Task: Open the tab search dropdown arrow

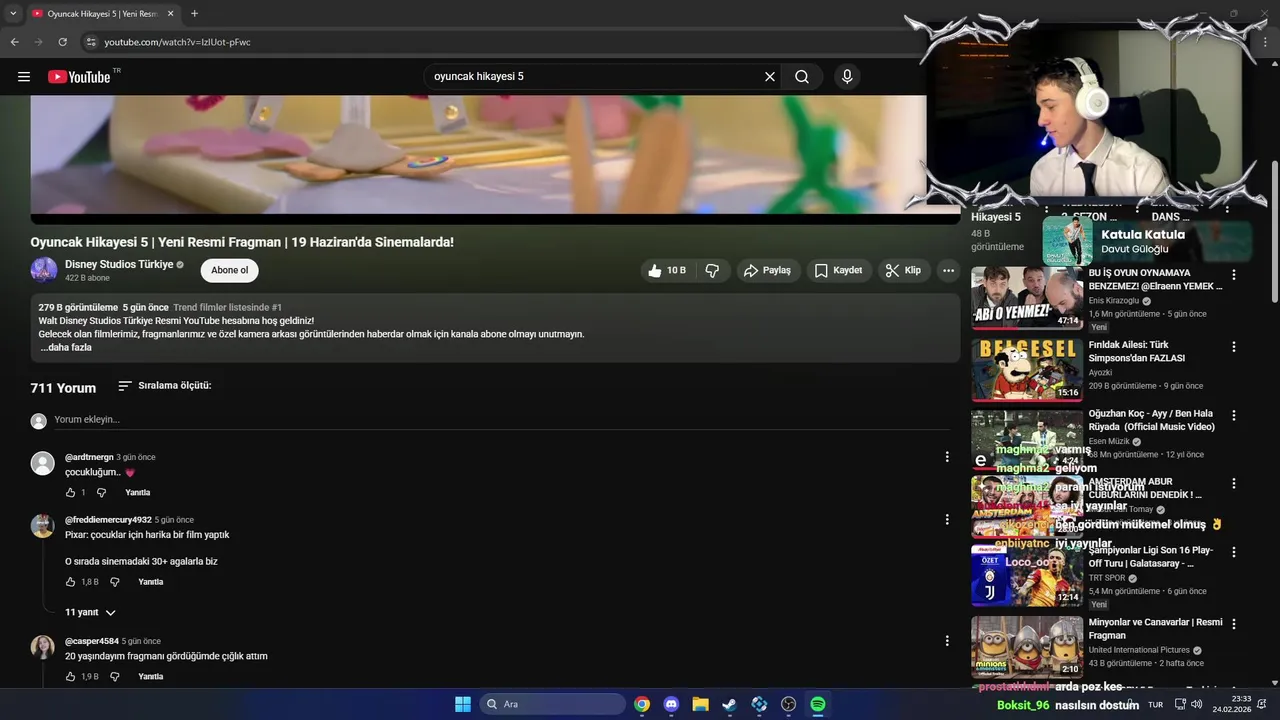Action: tap(13, 14)
